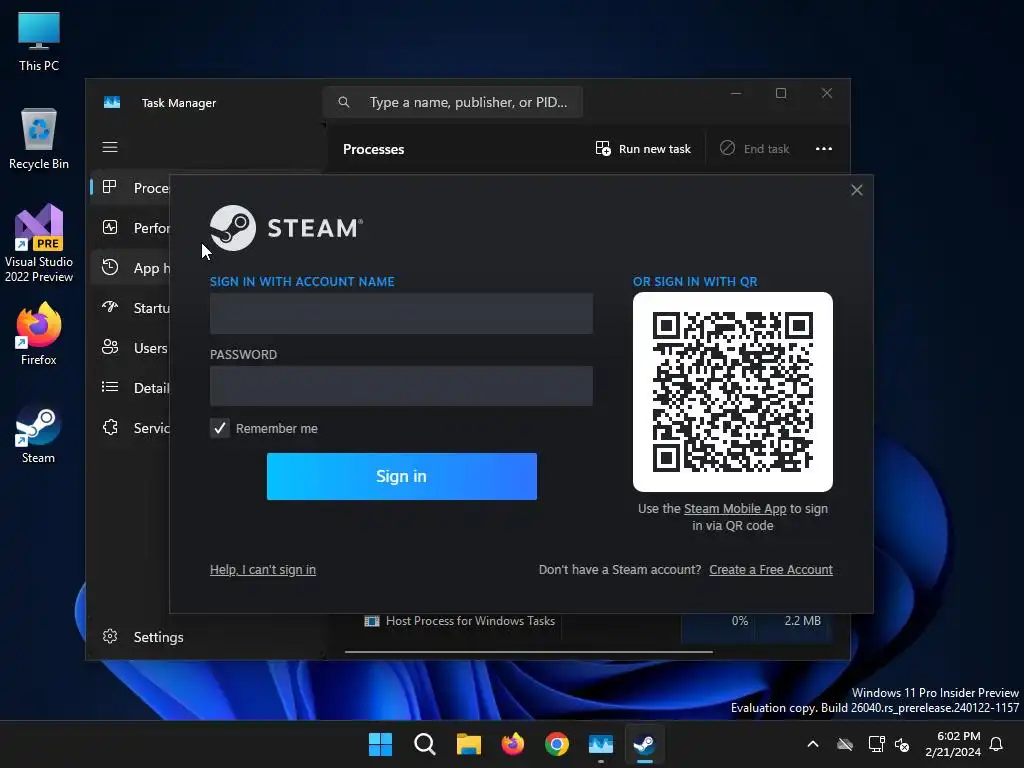Select the Steam desktop shortcut
This screenshot has width=1024, height=768.
tap(39, 435)
